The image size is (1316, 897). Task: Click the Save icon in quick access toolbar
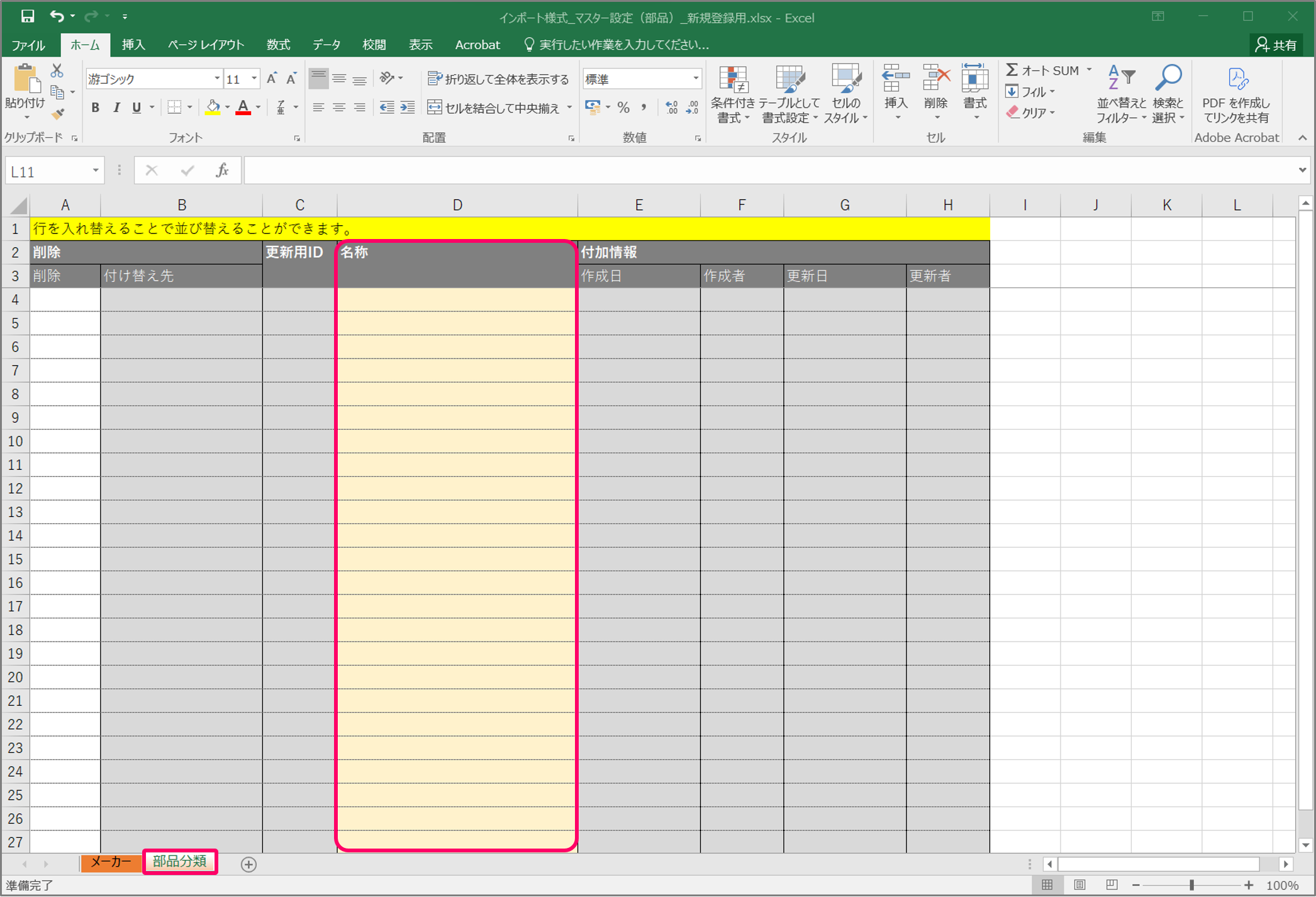(x=27, y=16)
